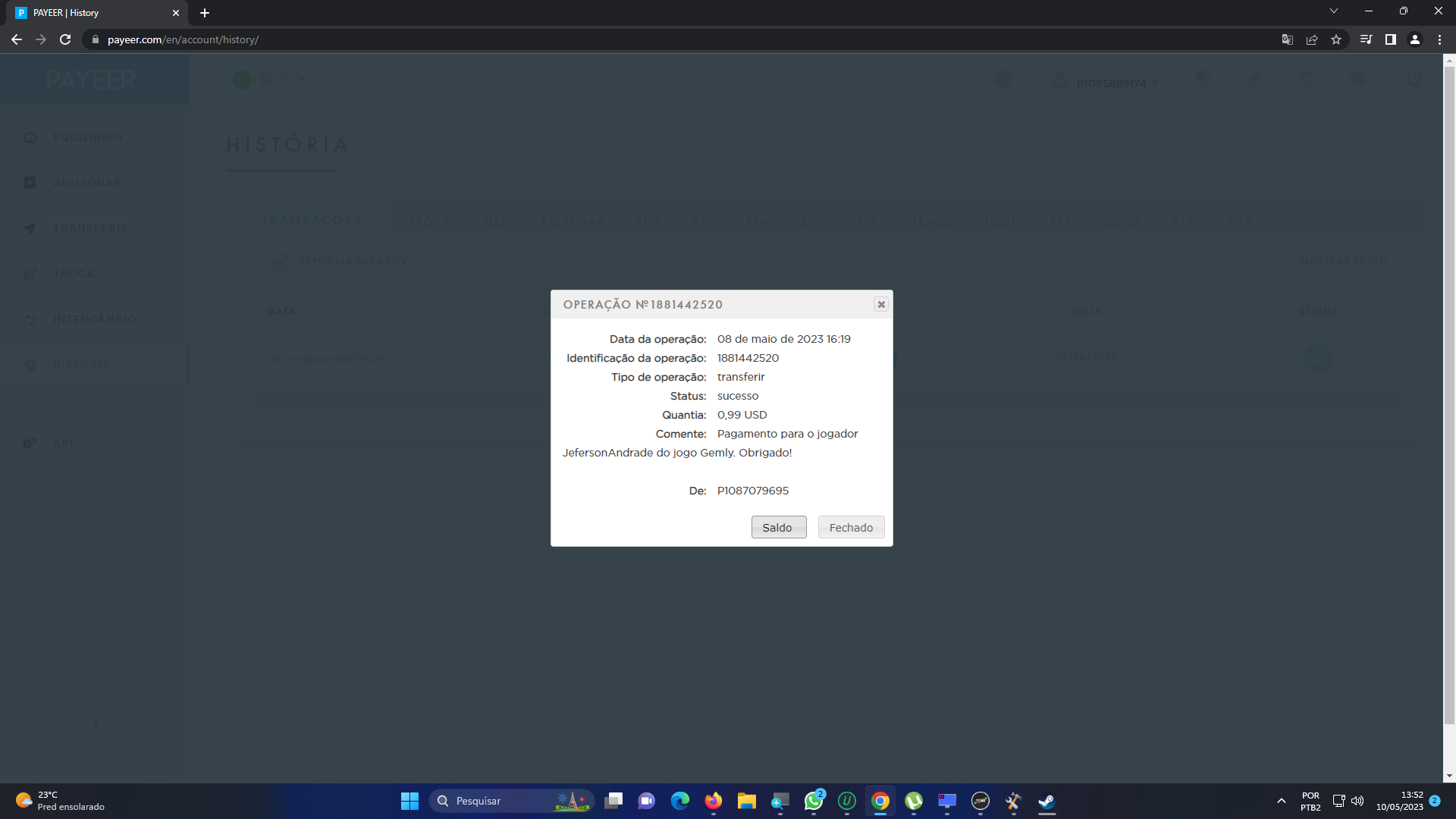Show hidden system tray icons
The image size is (1456, 819).
point(1281,801)
